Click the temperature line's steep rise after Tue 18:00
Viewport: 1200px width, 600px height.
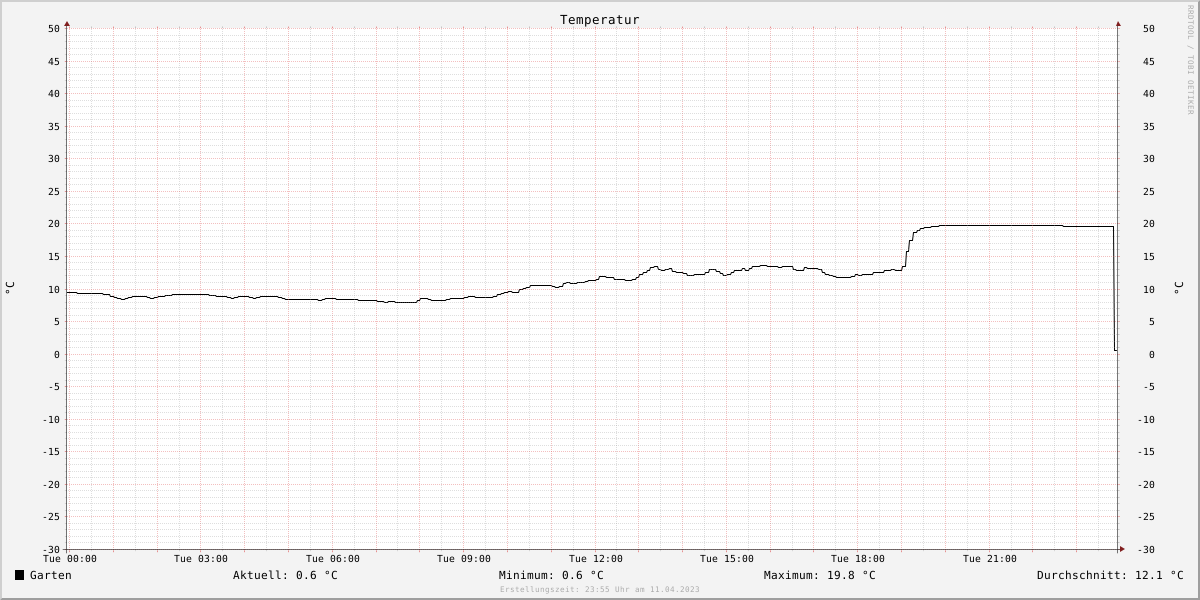tap(909, 248)
